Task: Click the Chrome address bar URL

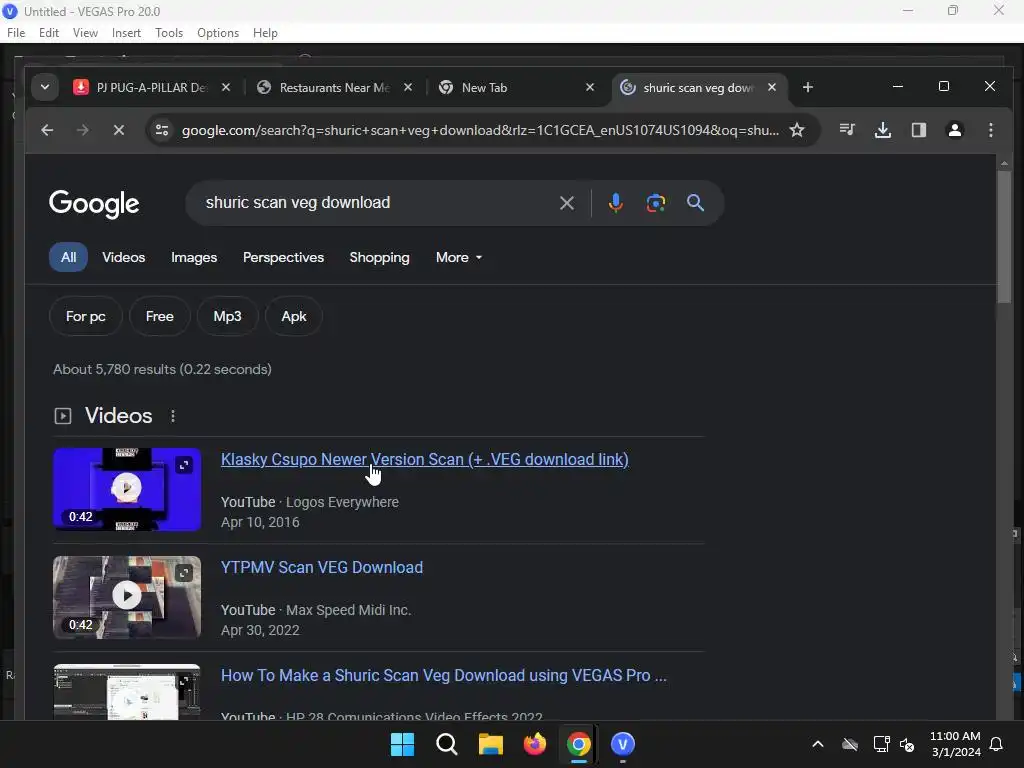Action: click(480, 130)
